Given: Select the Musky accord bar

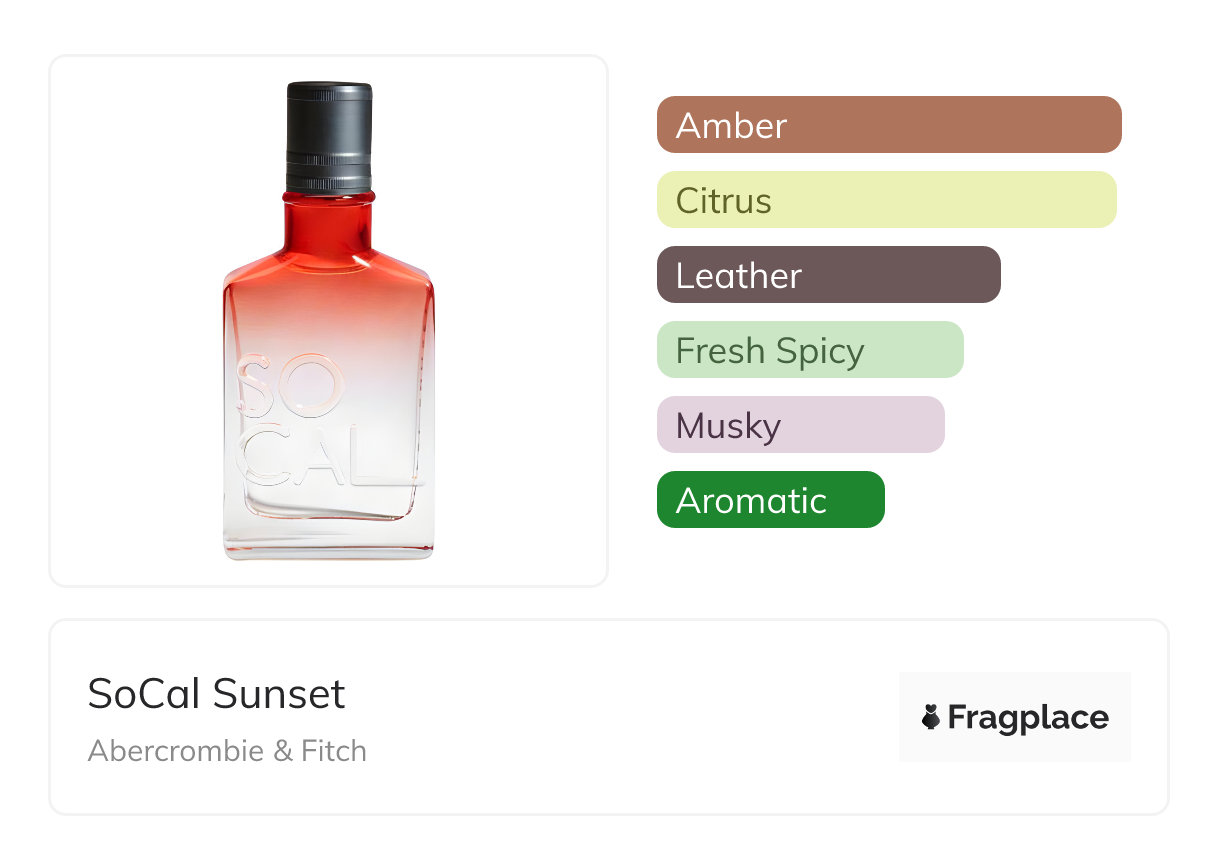Looking at the screenshot, I should (800, 425).
